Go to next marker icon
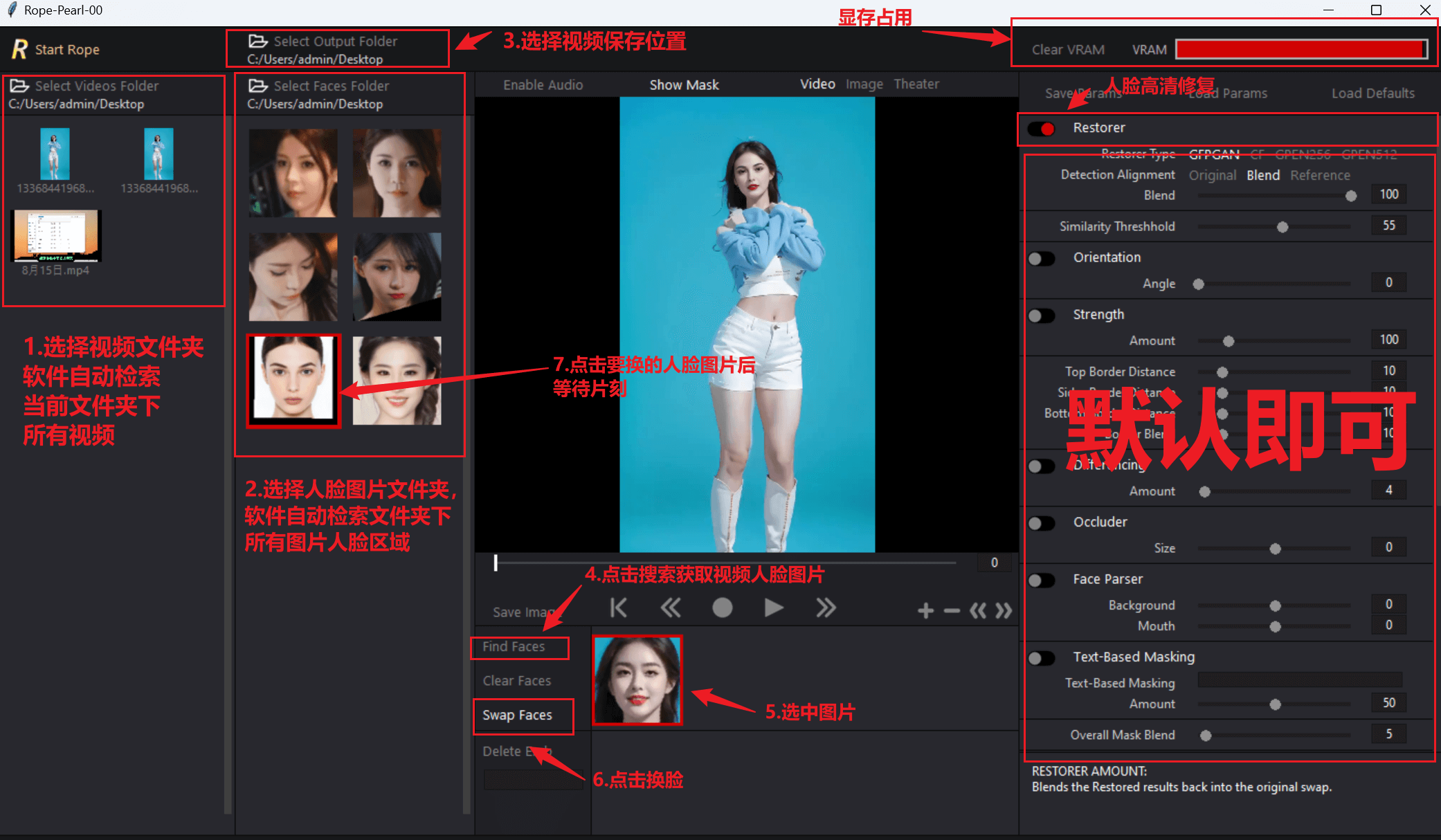The height and width of the screenshot is (840, 1441). (1004, 610)
